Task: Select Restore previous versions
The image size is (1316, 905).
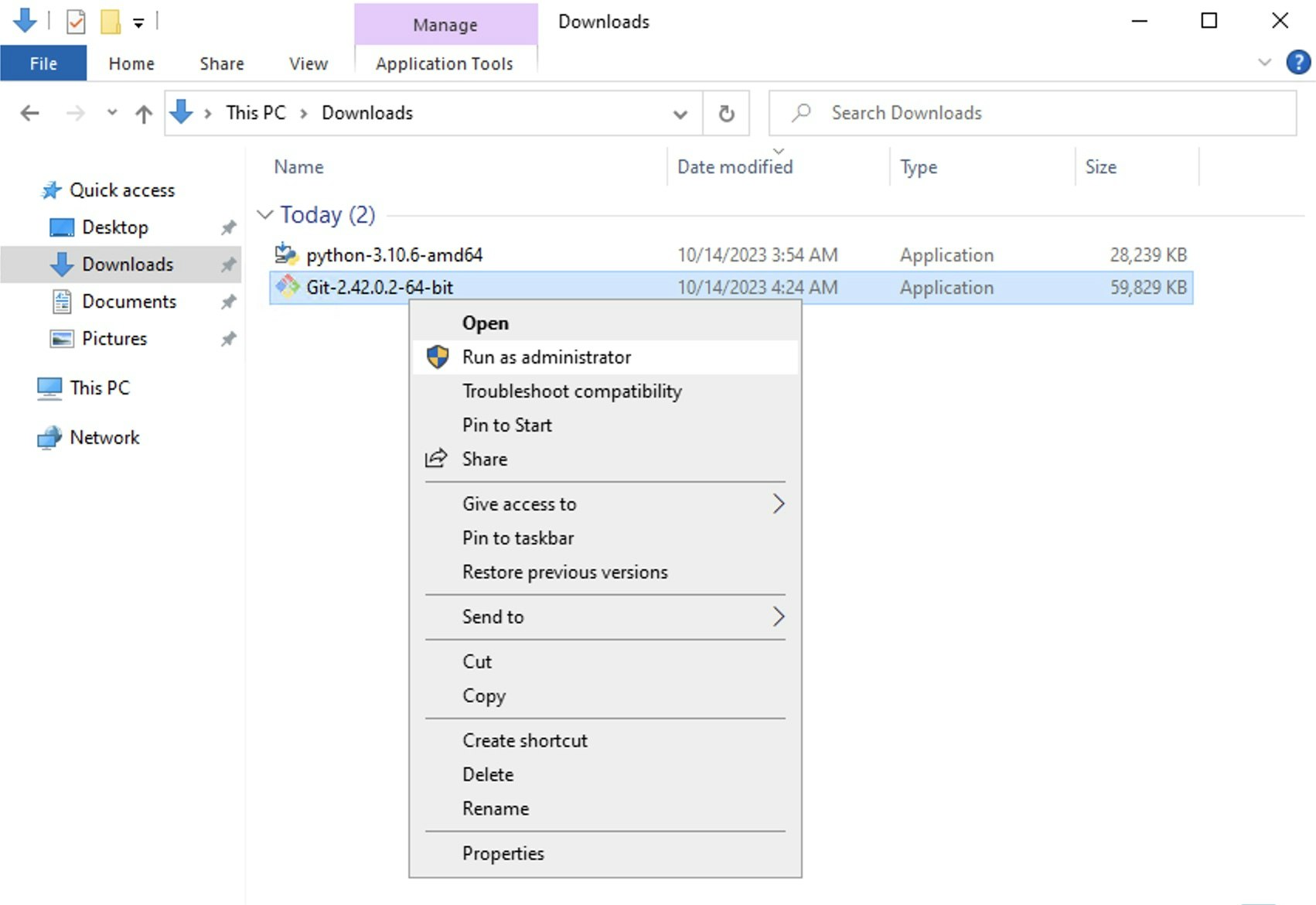Action: pyautogui.click(x=605, y=572)
